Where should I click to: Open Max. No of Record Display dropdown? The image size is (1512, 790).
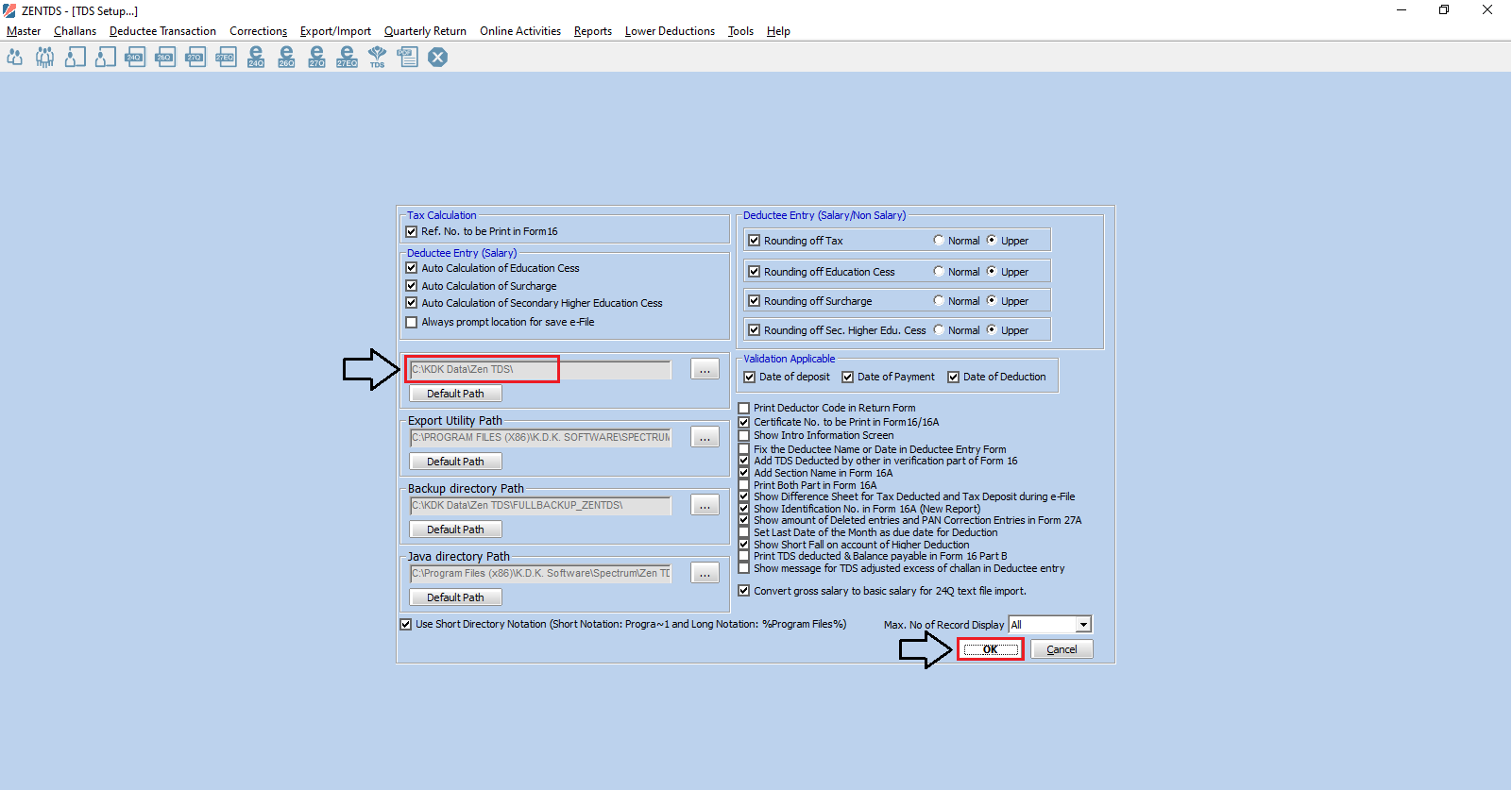point(1083,625)
